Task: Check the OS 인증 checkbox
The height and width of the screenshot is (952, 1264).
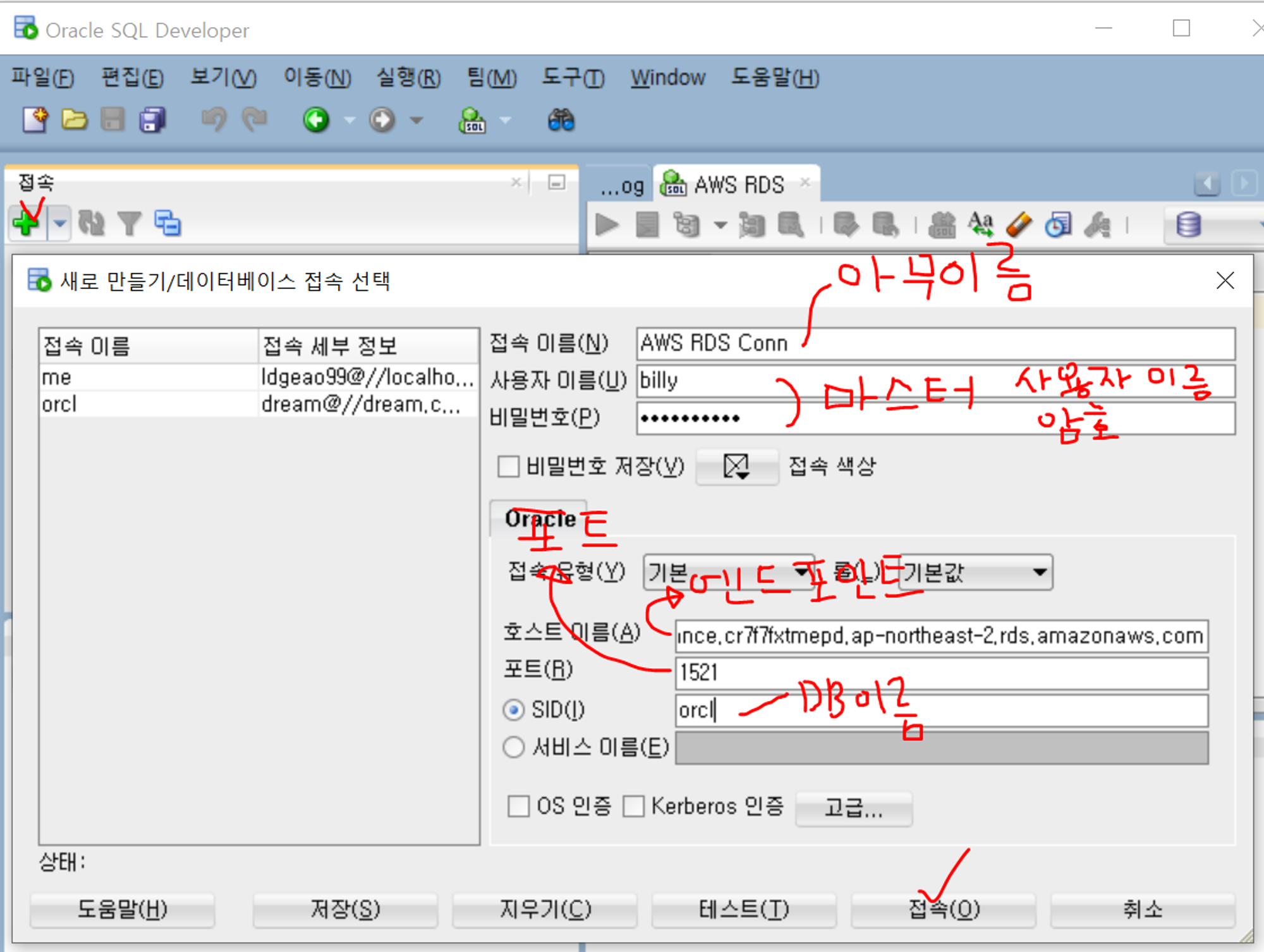Action: click(x=519, y=806)
